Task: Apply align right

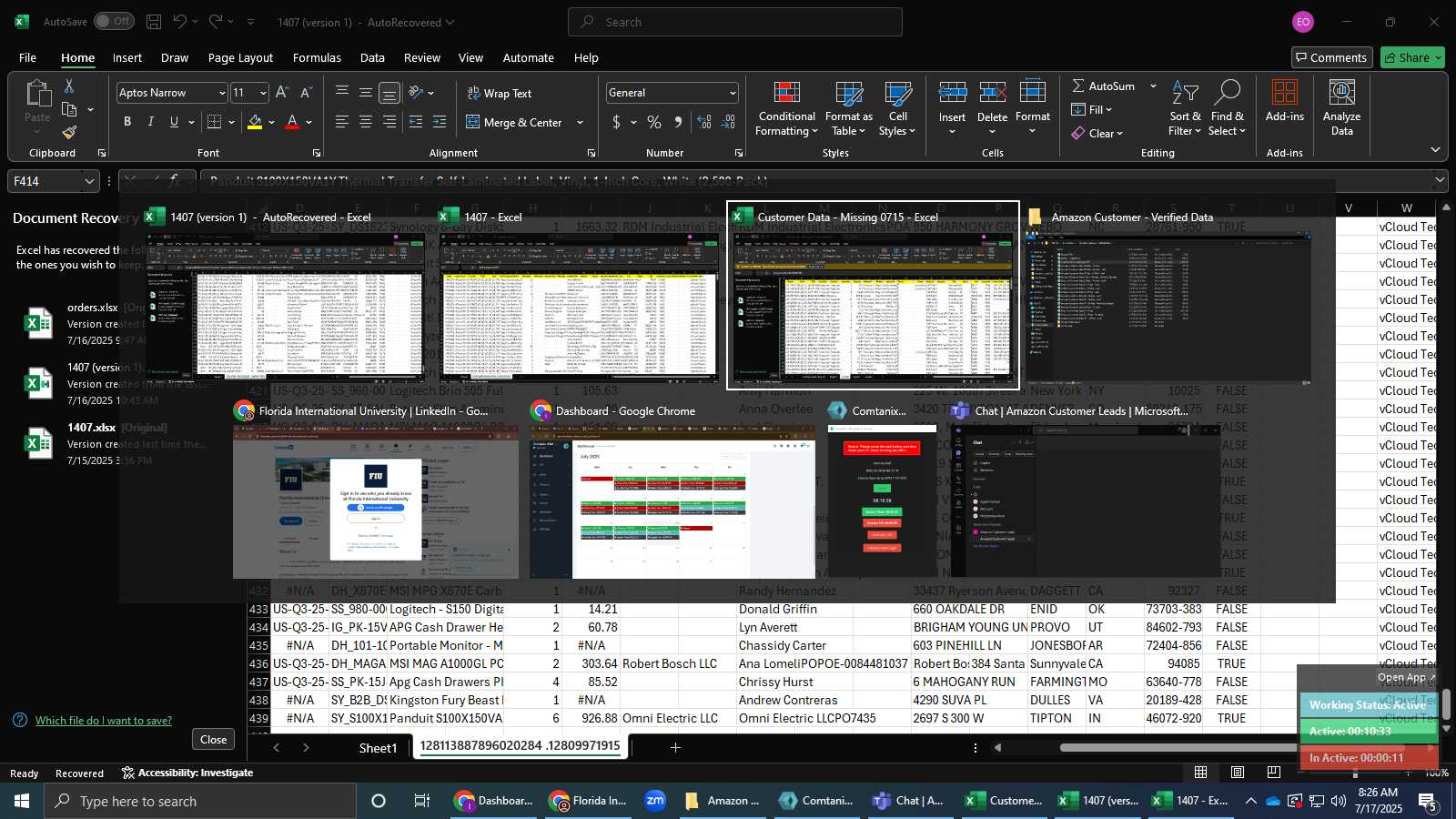Action: [389, 122]
